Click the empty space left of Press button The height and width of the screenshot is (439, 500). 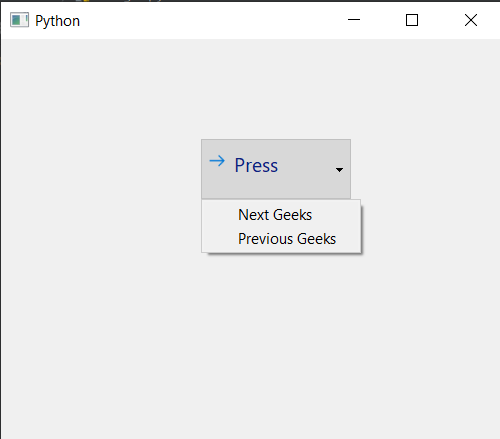pos(100,169)
